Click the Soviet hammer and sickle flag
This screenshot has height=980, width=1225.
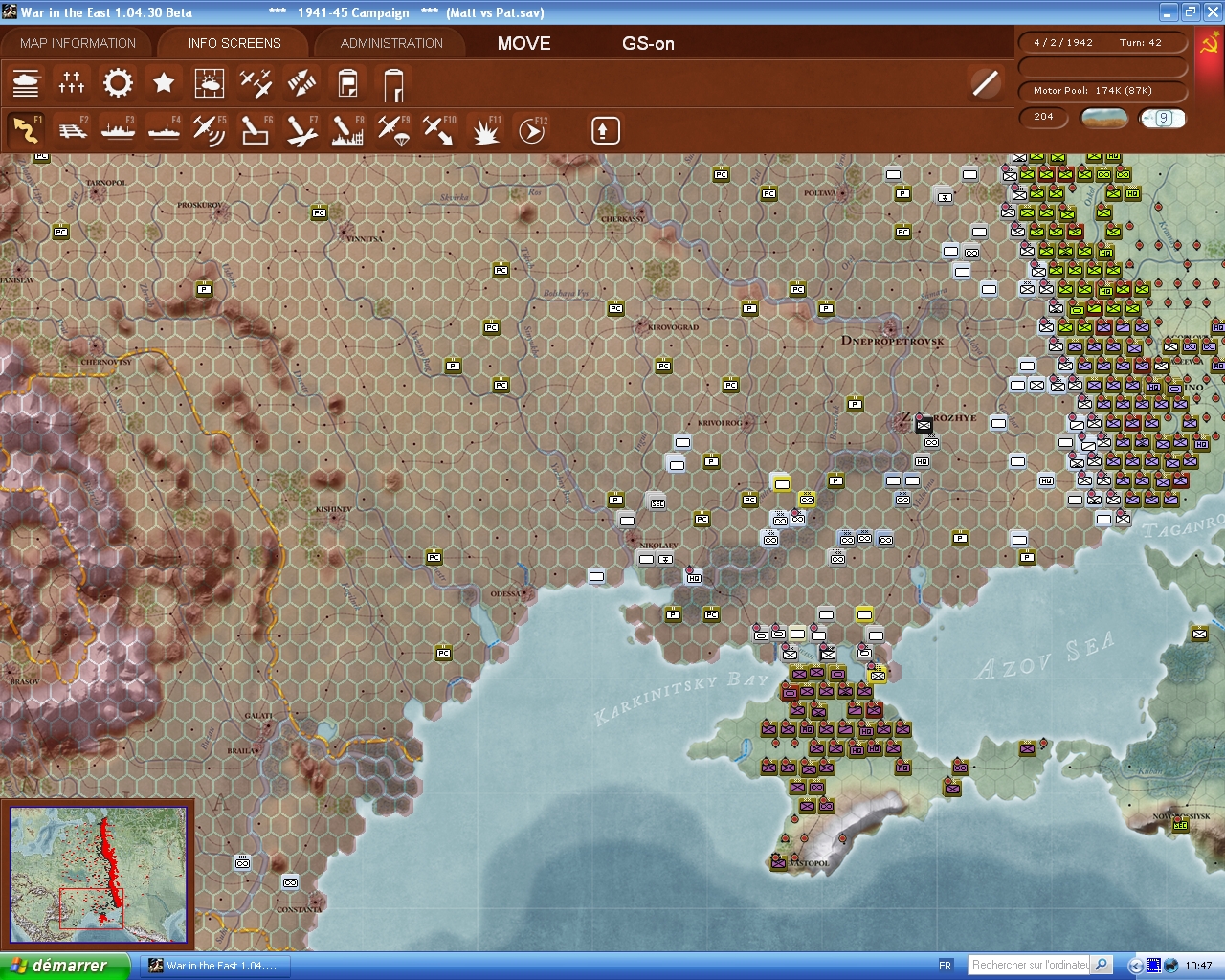click(x=1208, y=44)
